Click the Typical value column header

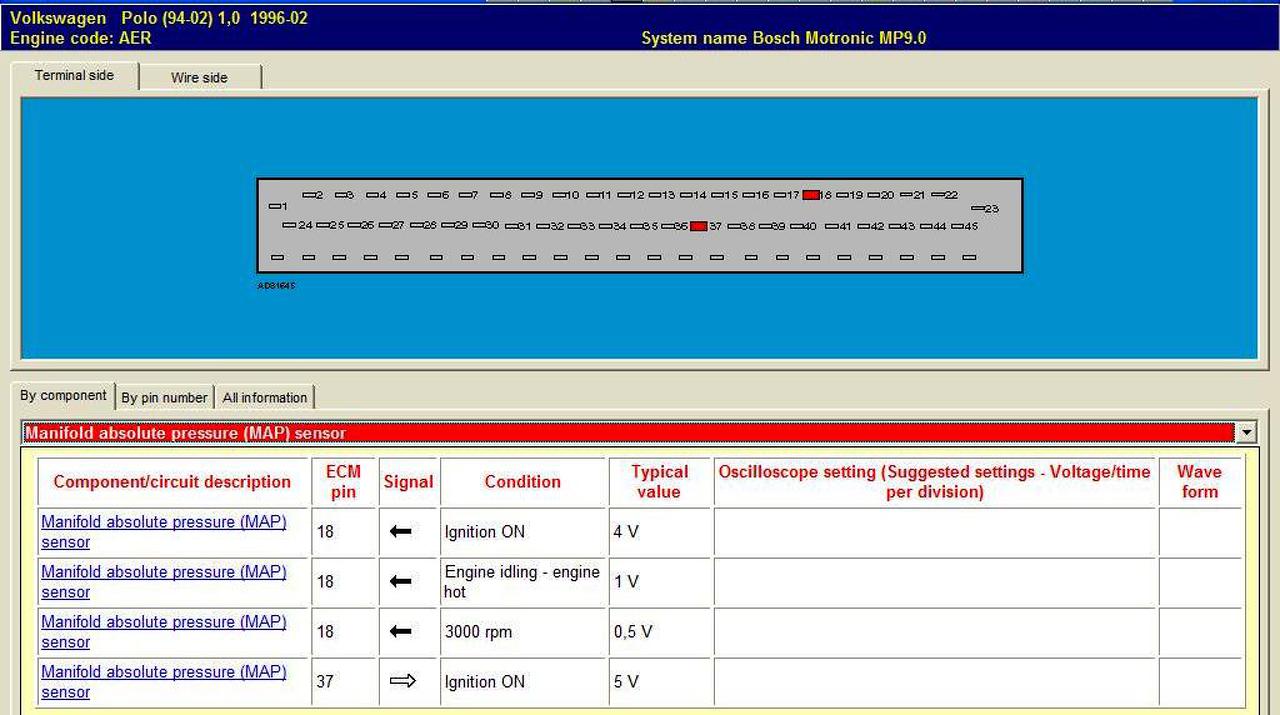660,482
